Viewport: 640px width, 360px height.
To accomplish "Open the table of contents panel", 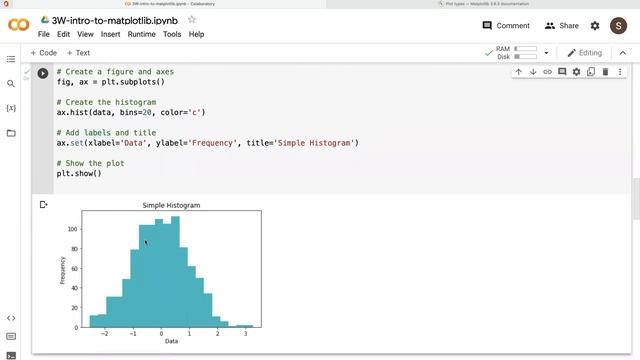I will pos(11,59).
